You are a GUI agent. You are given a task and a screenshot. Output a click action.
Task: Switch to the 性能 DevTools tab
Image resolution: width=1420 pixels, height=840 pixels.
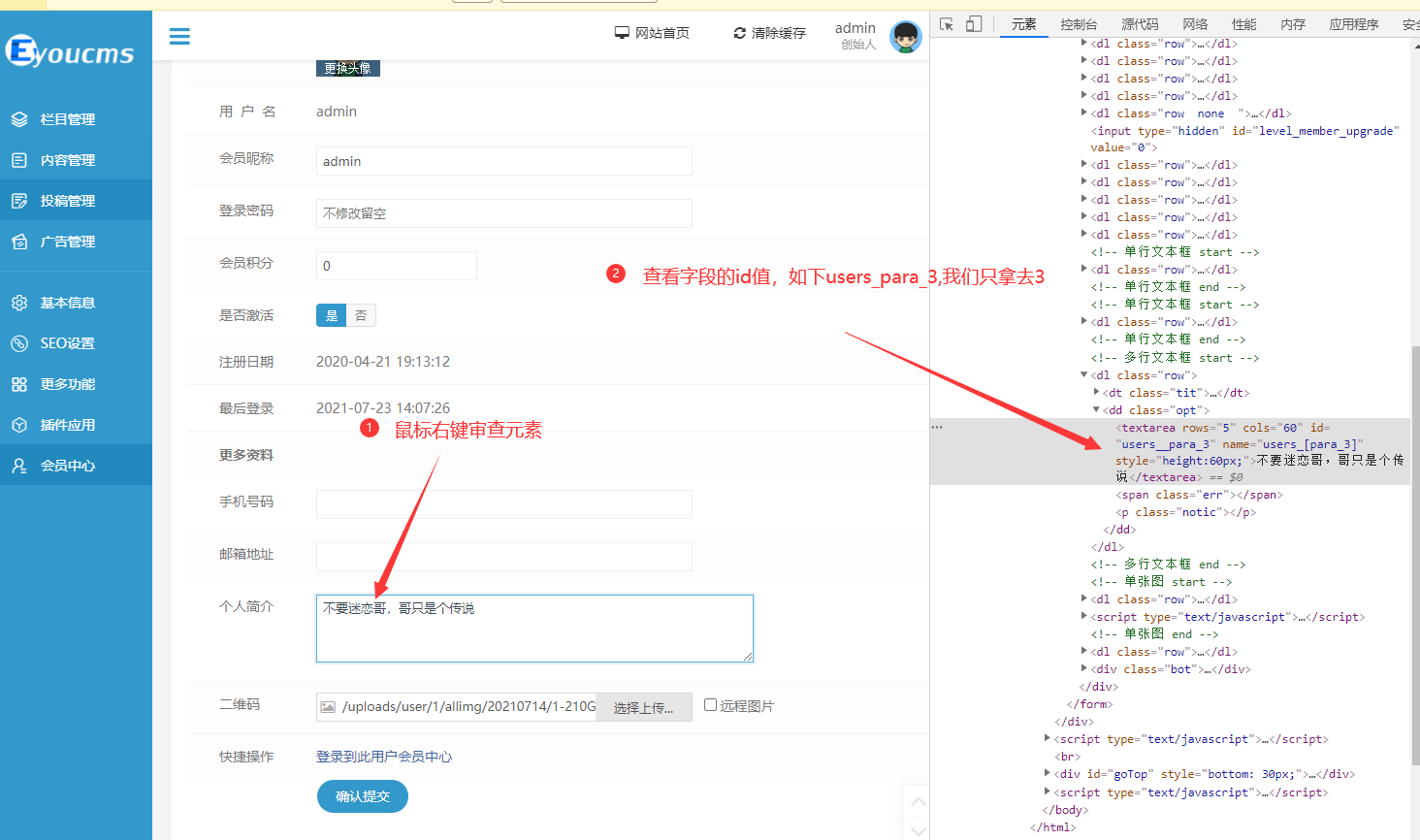click(1243, 24)
